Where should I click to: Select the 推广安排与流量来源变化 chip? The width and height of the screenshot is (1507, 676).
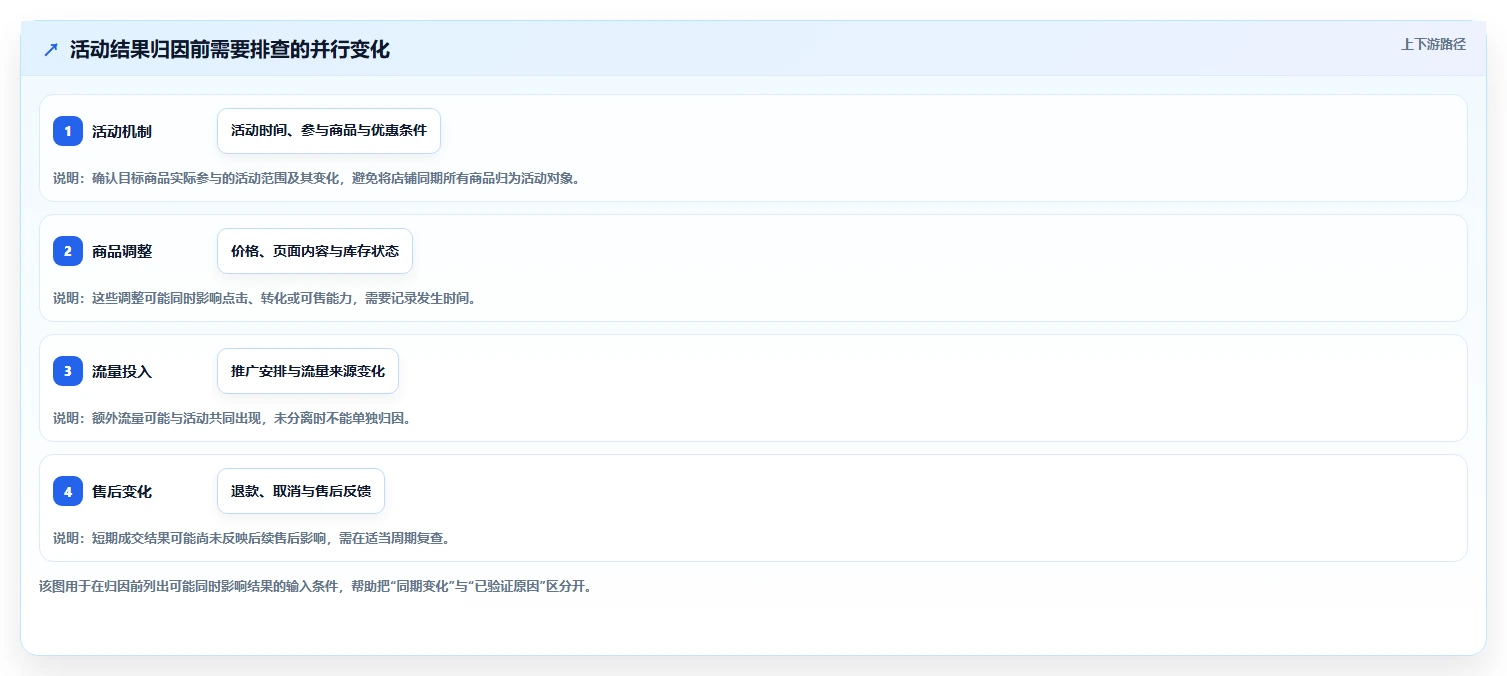(x=308, y=371)
